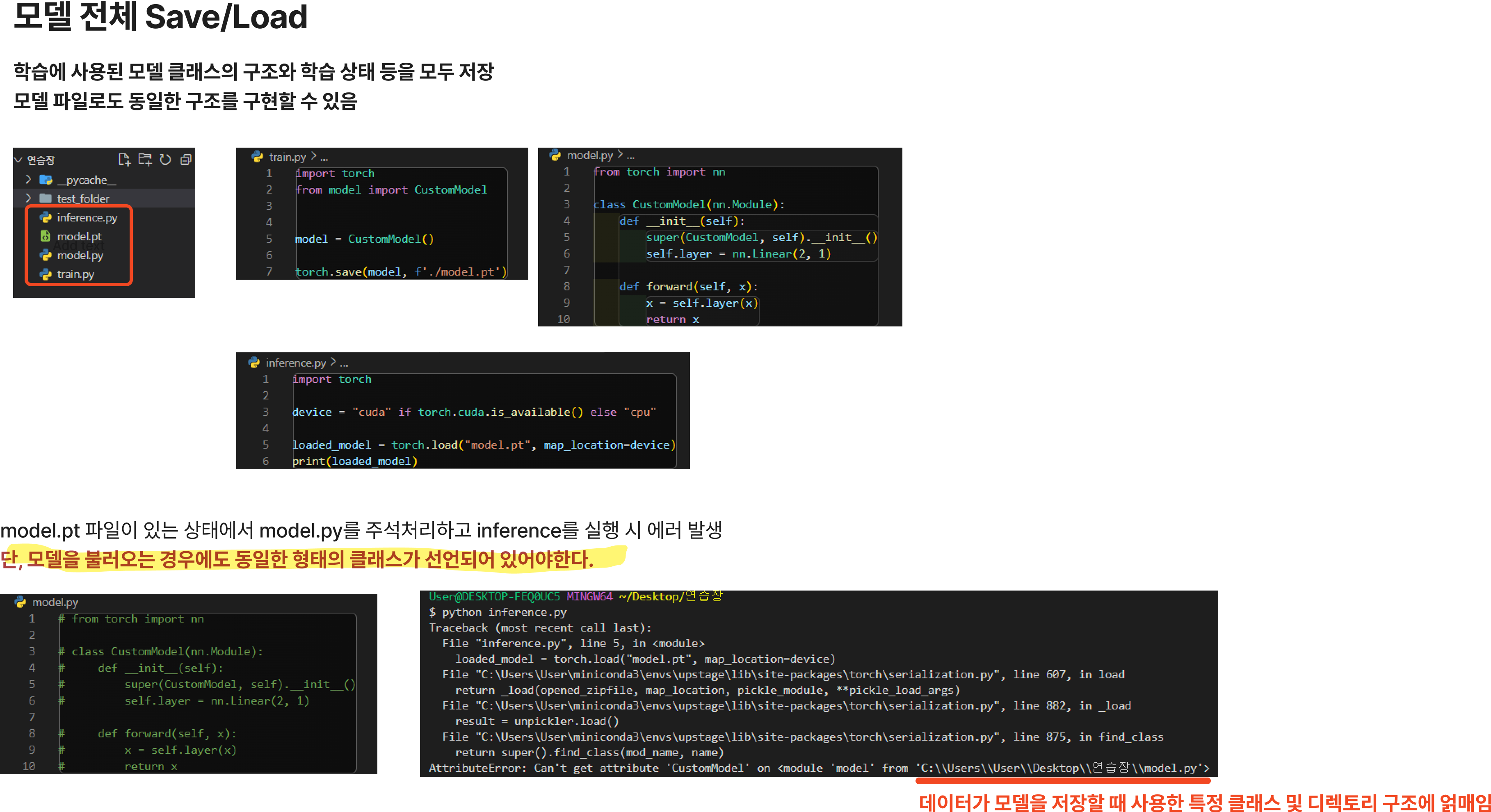Image resolution: width=1491 pixels, height=812 pixels.
Task: Click the terminal line 'Traceback (most recent call last):'
Action: pos(540,628)
